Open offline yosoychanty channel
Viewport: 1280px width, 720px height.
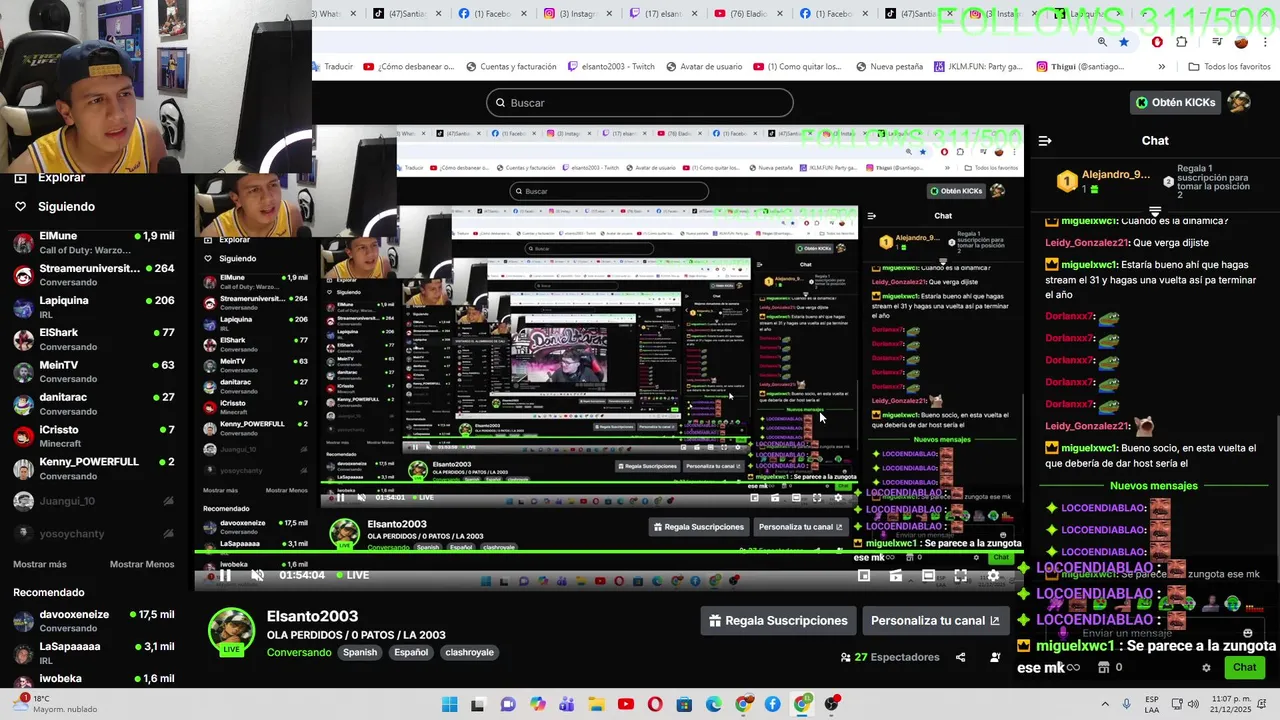coord(95,533)
